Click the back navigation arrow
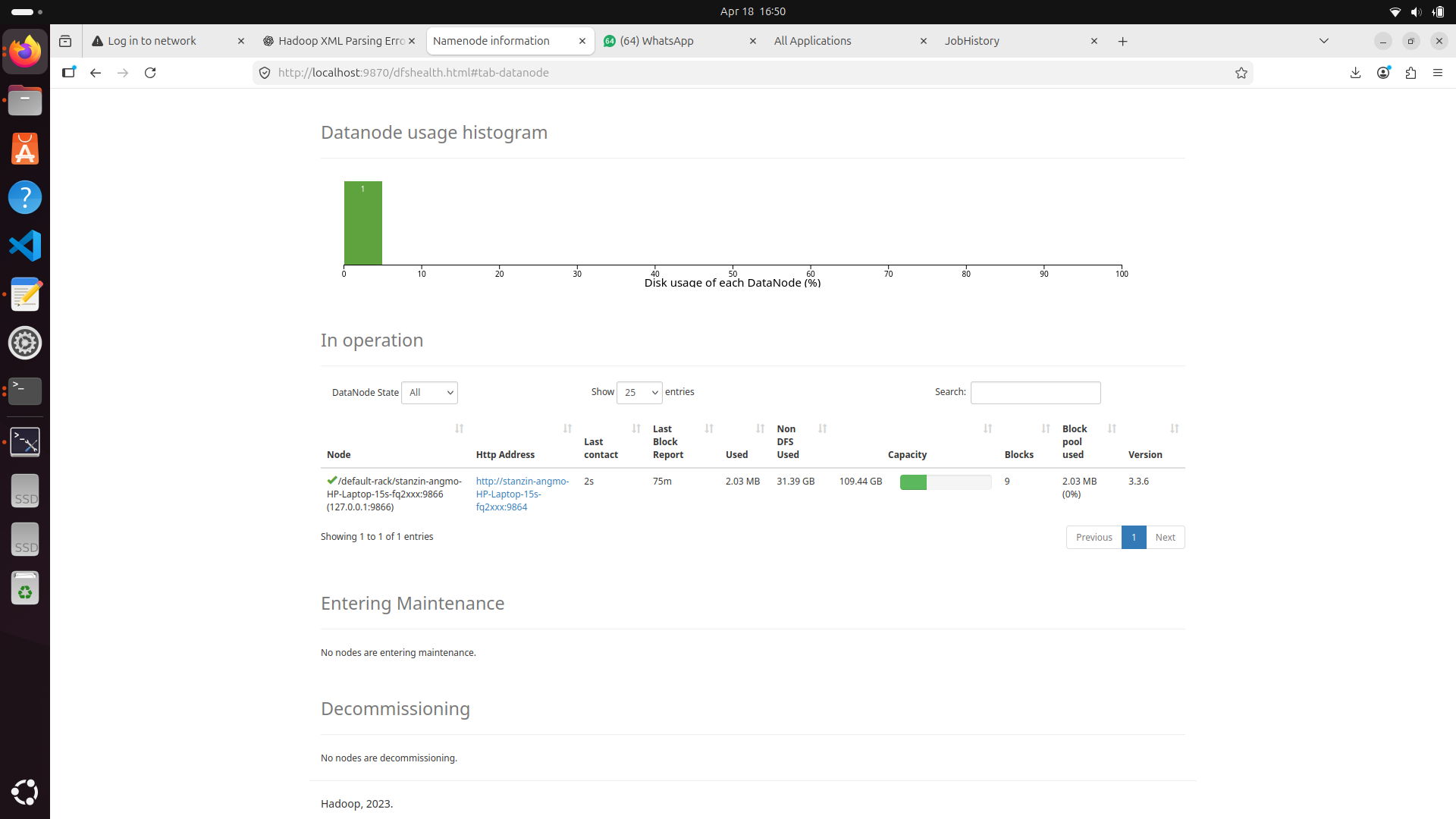 96,72
